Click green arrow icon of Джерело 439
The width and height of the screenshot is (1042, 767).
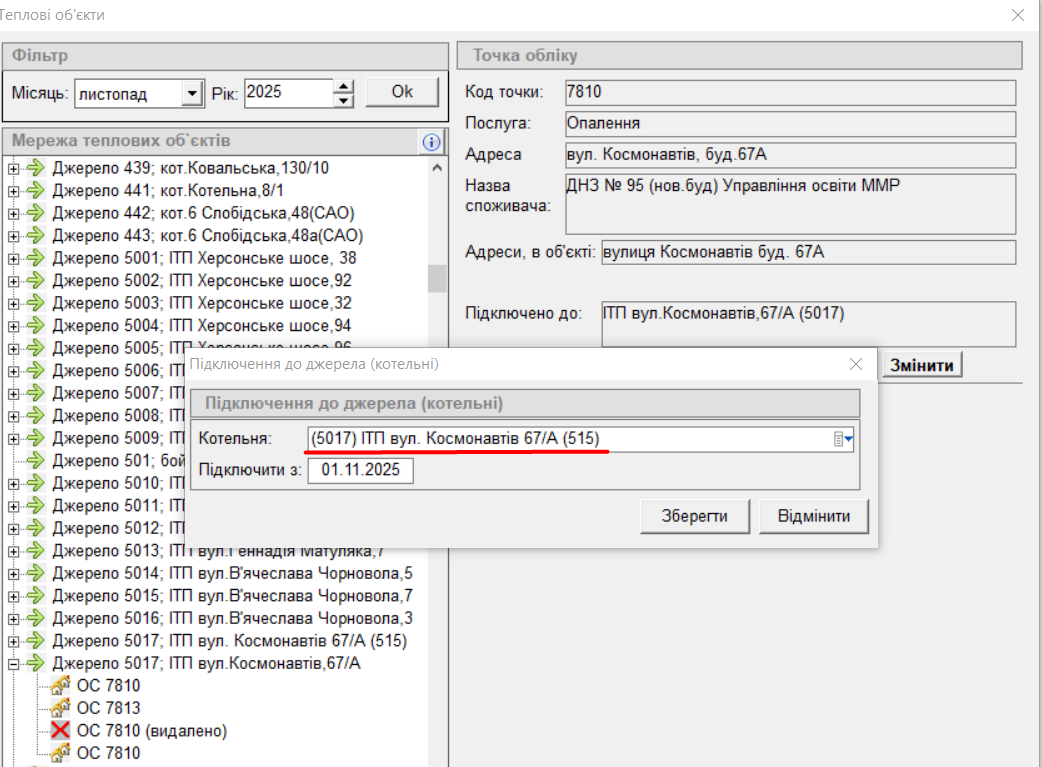pyautogui.click(x=37, y=167)
